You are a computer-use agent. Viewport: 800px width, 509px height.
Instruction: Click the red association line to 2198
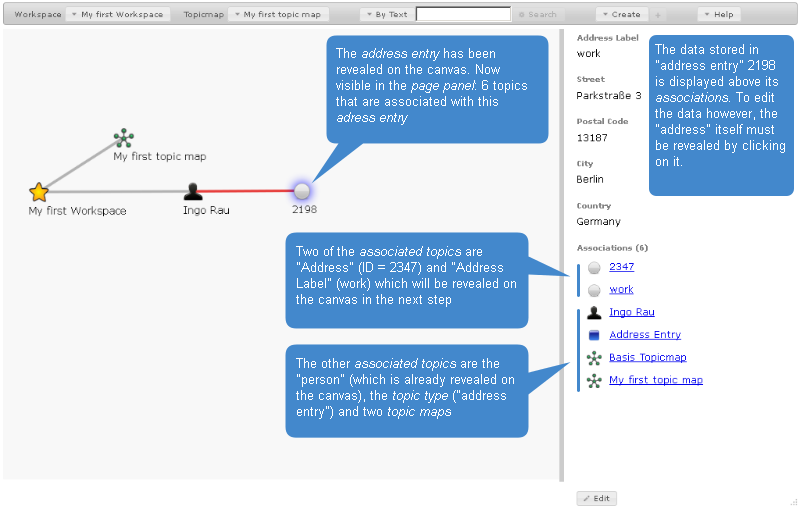click(x=250, y=190)
